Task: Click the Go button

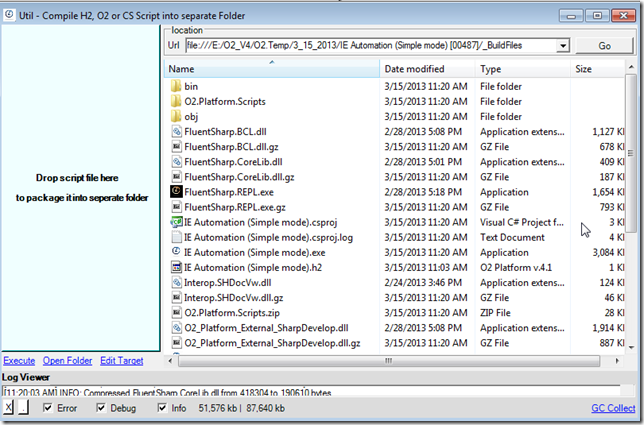Action: [x=604, y=46]
